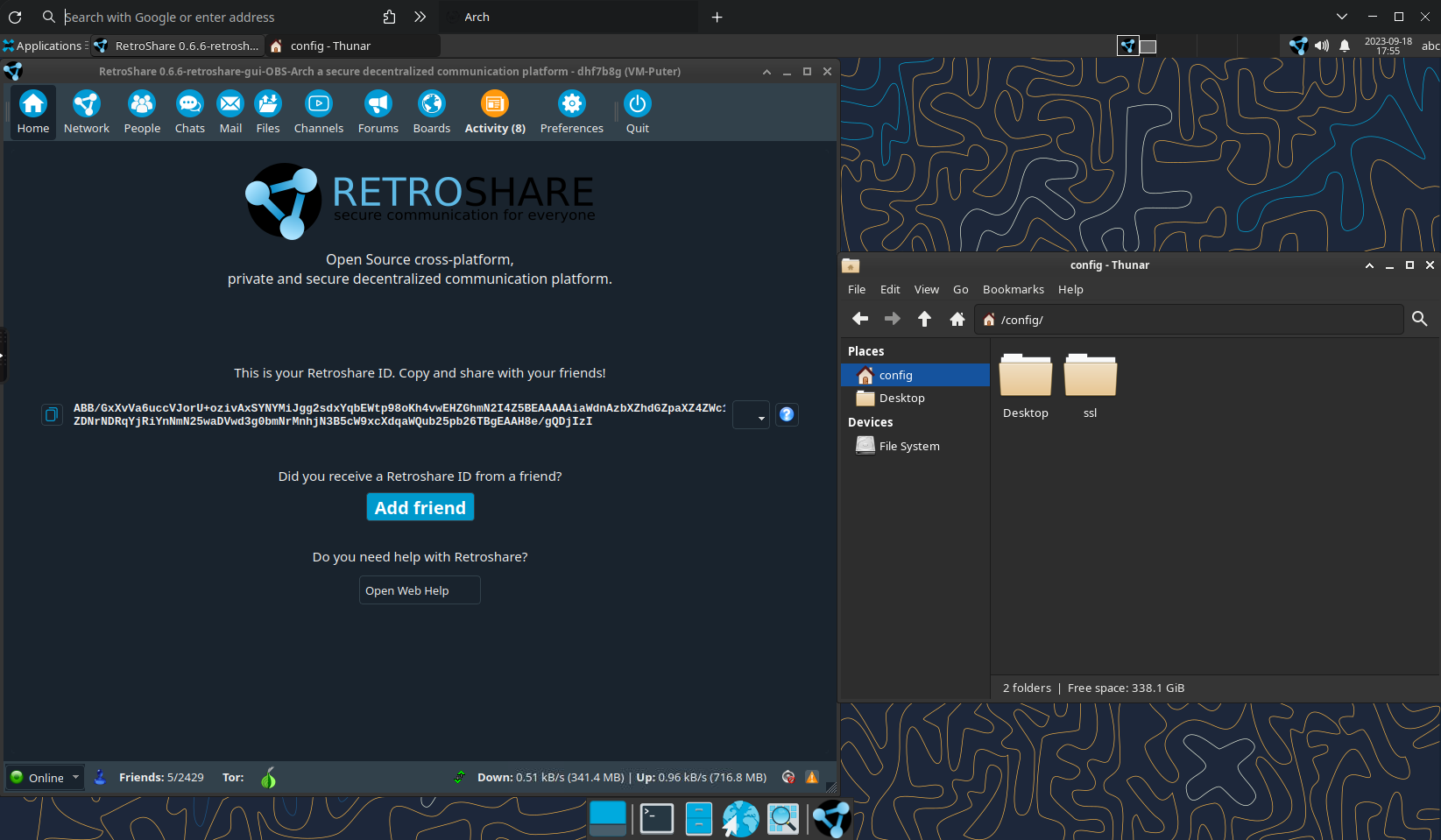
Task: Click the Thunar /config/ location bar
Action: (1191, 320)
